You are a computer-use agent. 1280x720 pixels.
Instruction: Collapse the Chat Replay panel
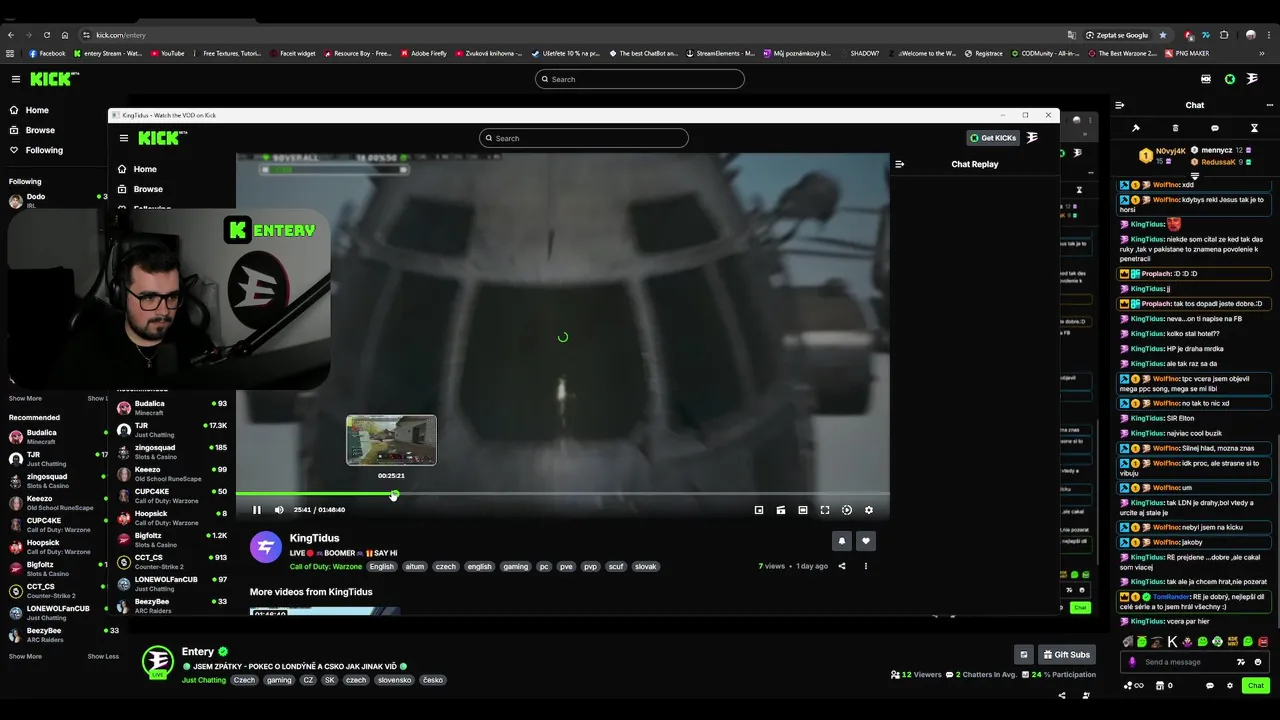click(899, 164)
